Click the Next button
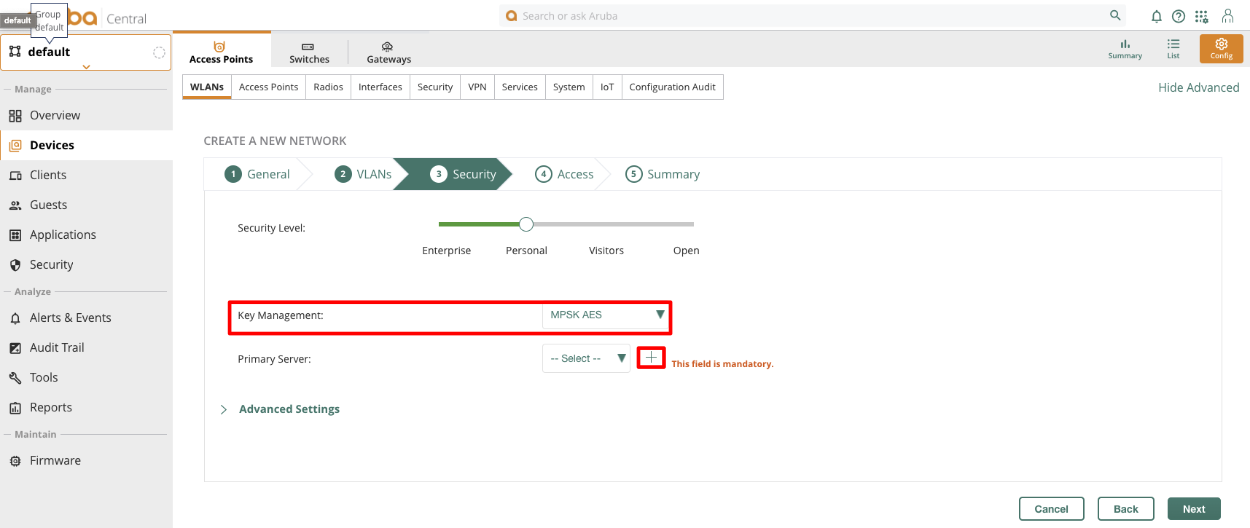 click(x=1193, y=509)
